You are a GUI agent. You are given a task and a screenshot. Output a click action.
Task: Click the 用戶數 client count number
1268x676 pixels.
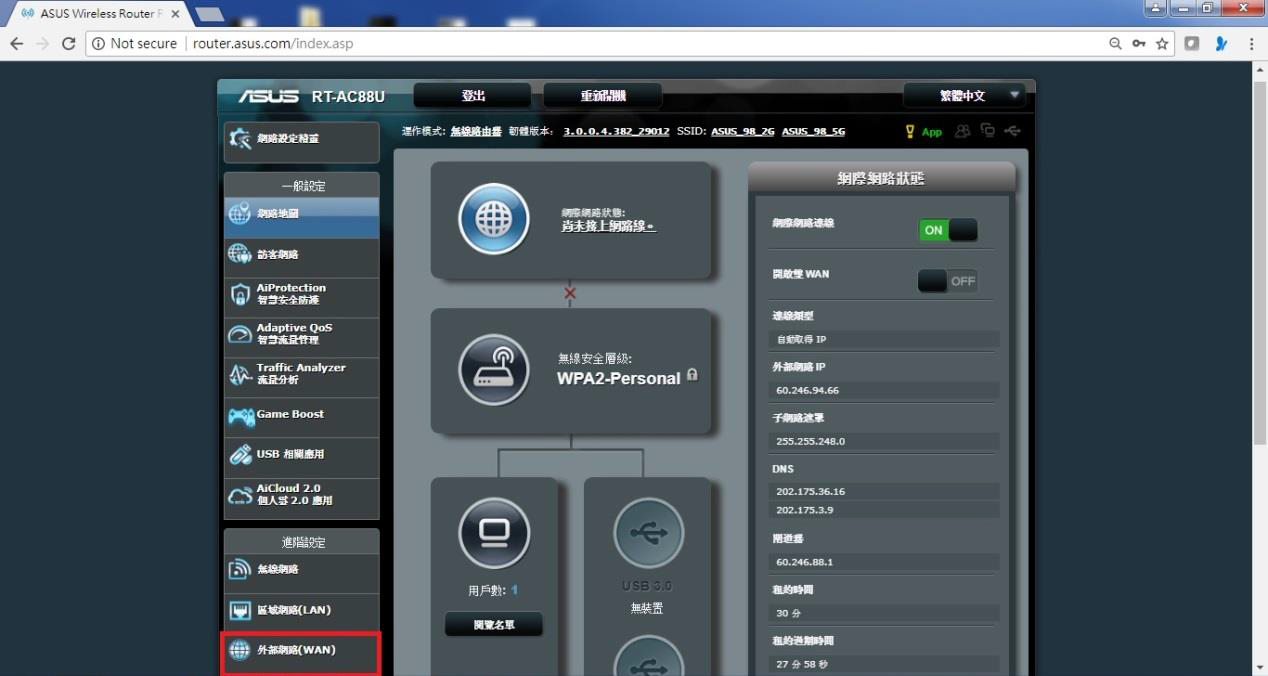514,590
